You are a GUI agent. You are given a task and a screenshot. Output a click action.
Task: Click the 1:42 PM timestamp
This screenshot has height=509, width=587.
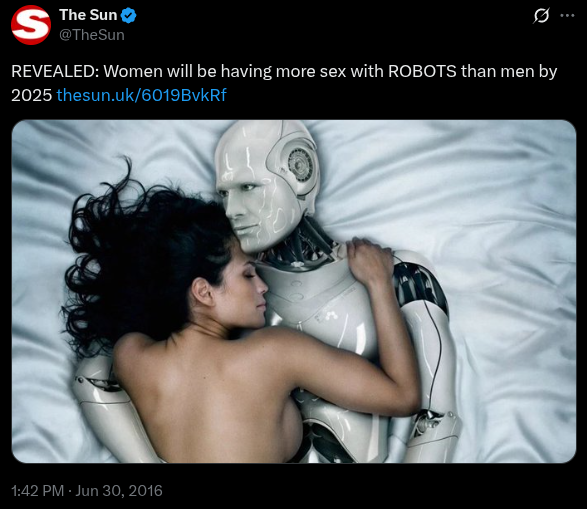tap(37, 491)
